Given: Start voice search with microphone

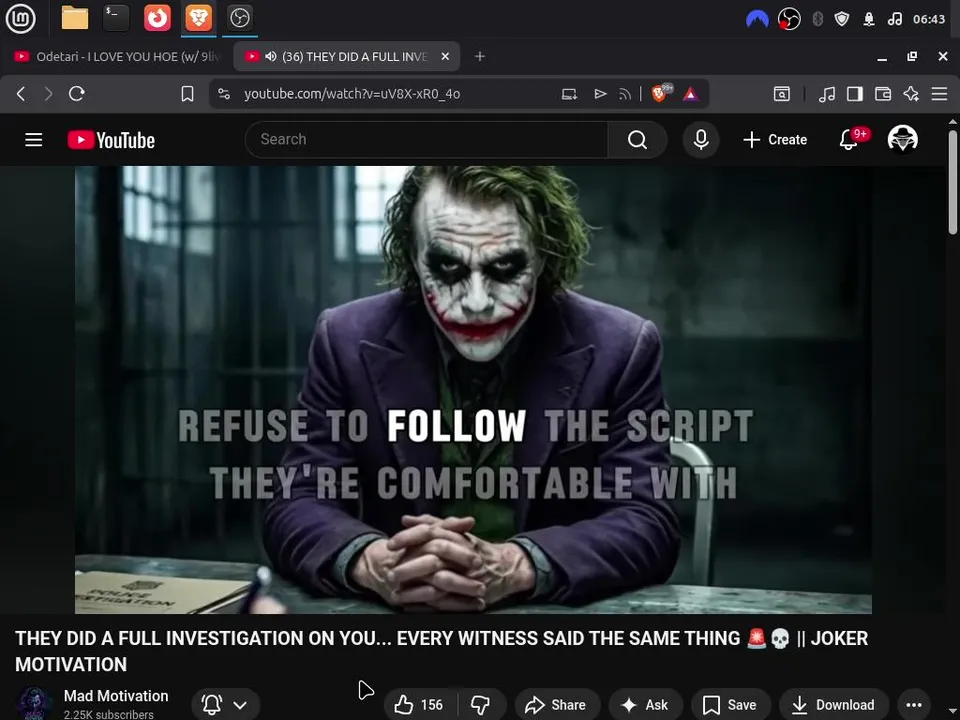Looking at the screenshot, I should tap(701, 140).
